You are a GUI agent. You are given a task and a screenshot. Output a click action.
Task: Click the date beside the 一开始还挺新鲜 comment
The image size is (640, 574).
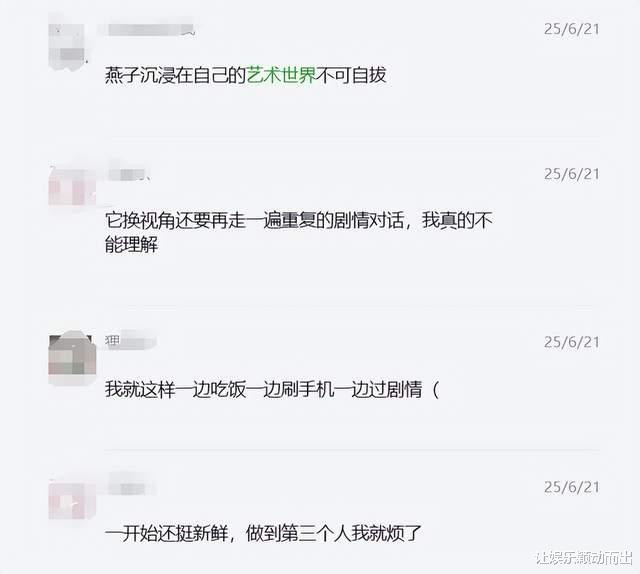[571, 487]
